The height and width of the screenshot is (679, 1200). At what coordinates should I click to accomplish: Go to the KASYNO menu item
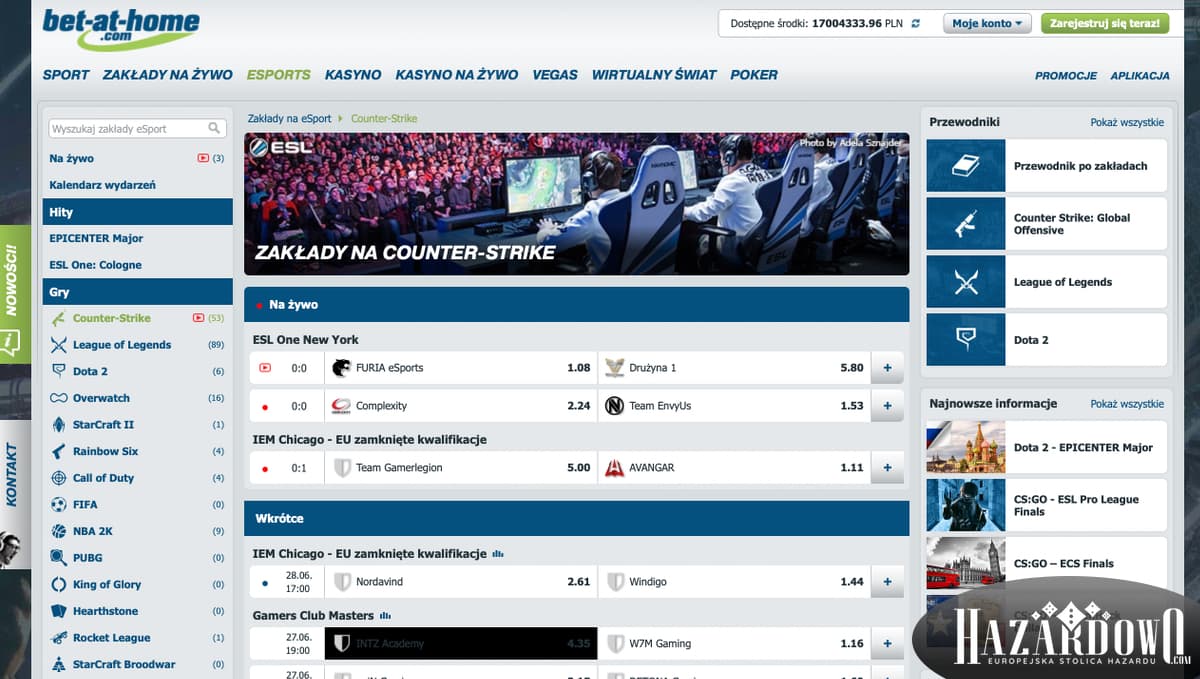353,75
